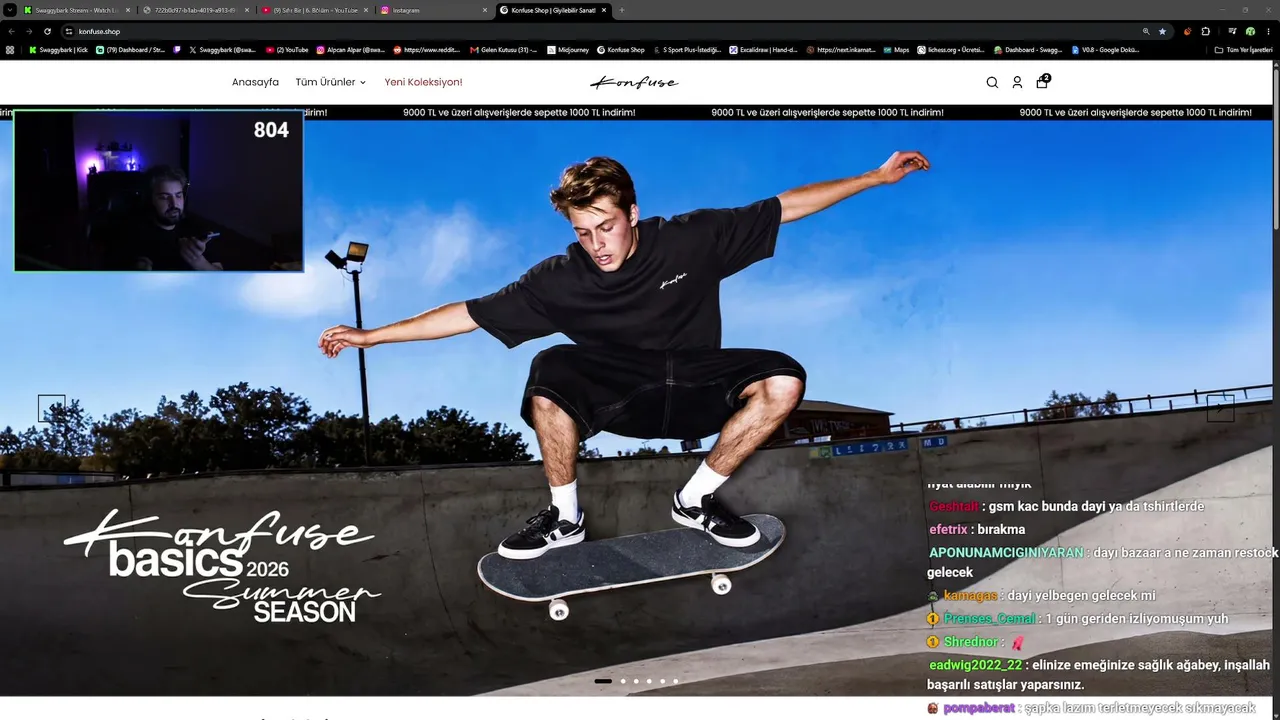Open the Alpcan Alpar Instagram bookmark
The image size is (1280, 720).
point(350,49)
